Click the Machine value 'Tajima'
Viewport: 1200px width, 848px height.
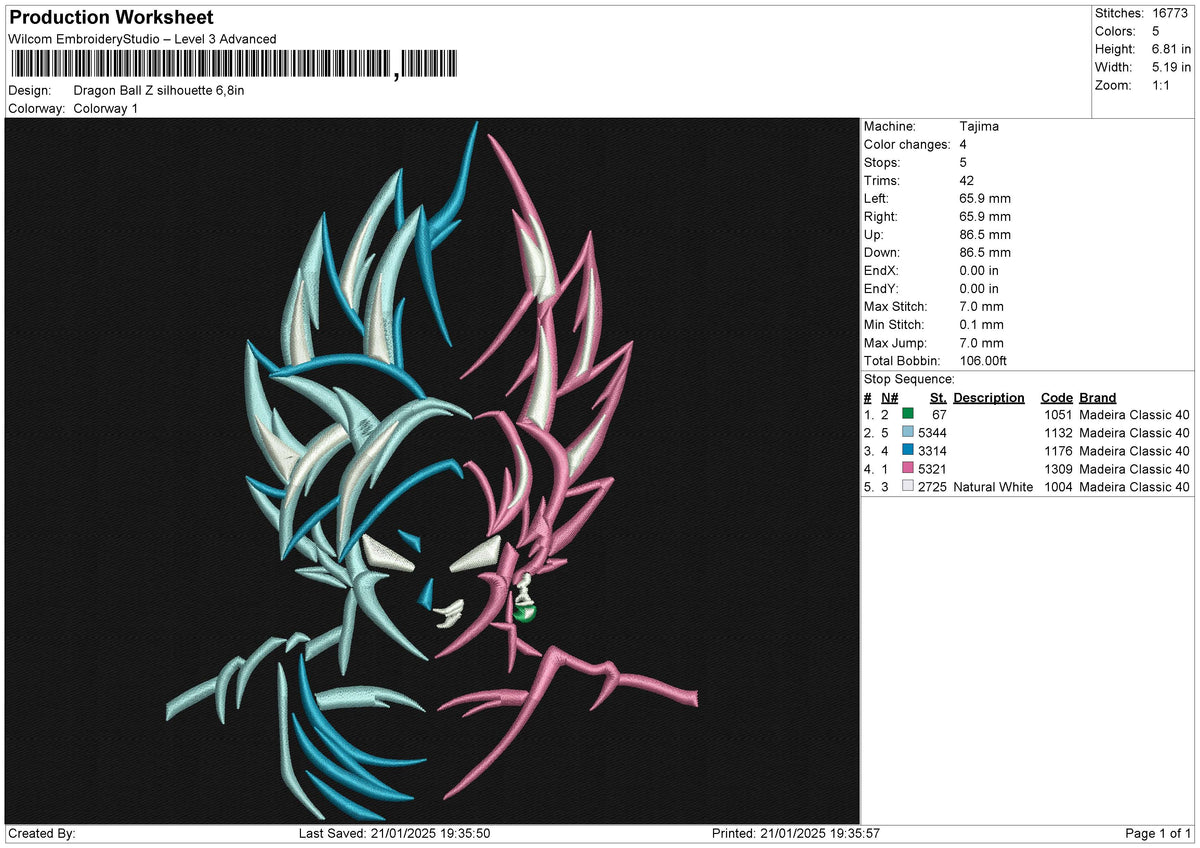tap(979, 126)
